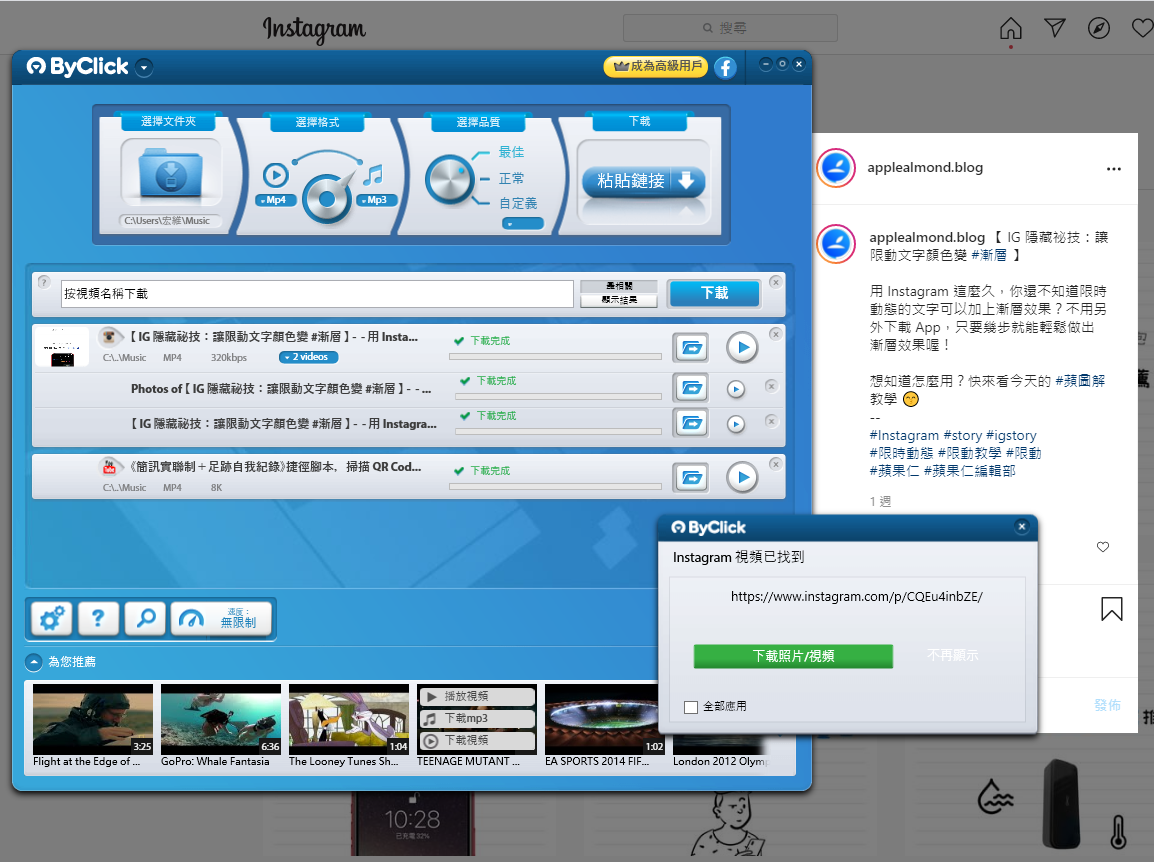This screenshot has width=1154, height=862.
Task: Open the ByClick logo dropdown menu
Action: pyautogui.click(x=144, y=68)
